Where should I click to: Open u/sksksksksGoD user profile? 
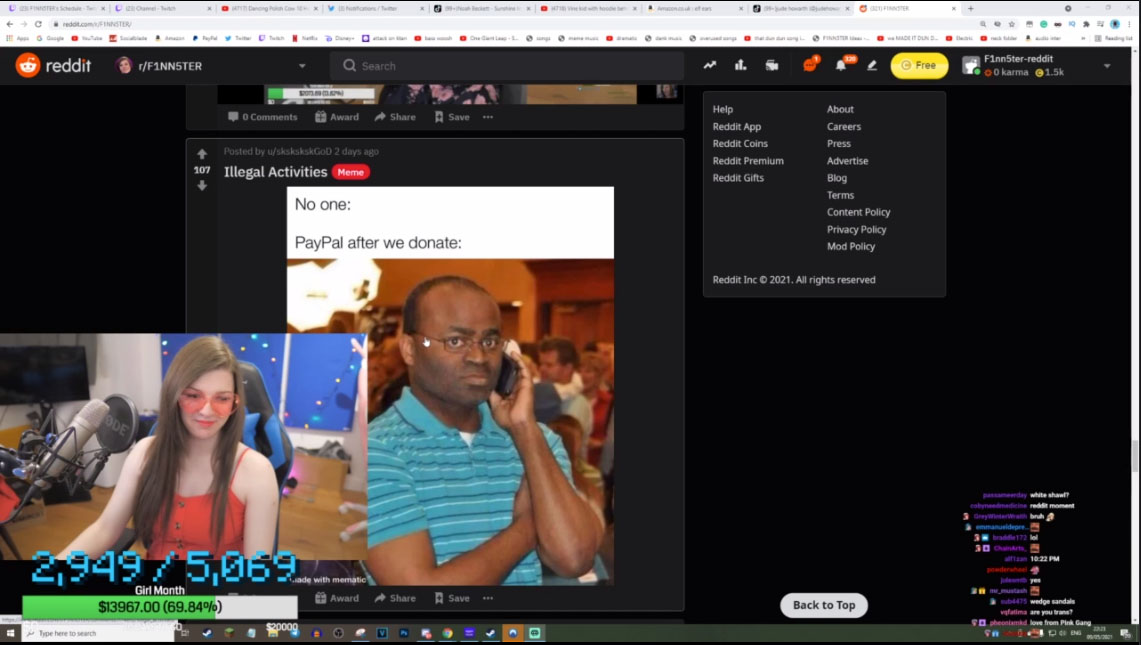[x=299, y=151]
